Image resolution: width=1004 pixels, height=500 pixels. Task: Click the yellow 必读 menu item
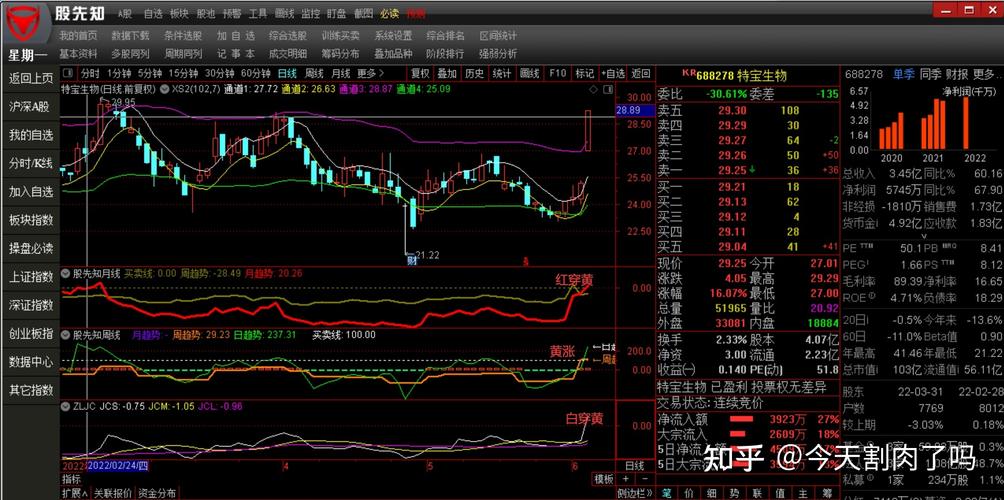coord(389,13)
